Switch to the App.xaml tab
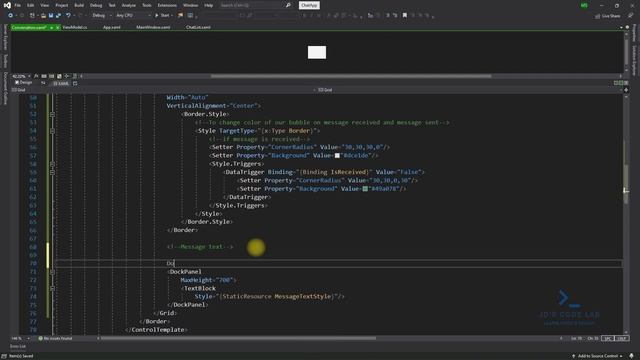 point(111,27)
